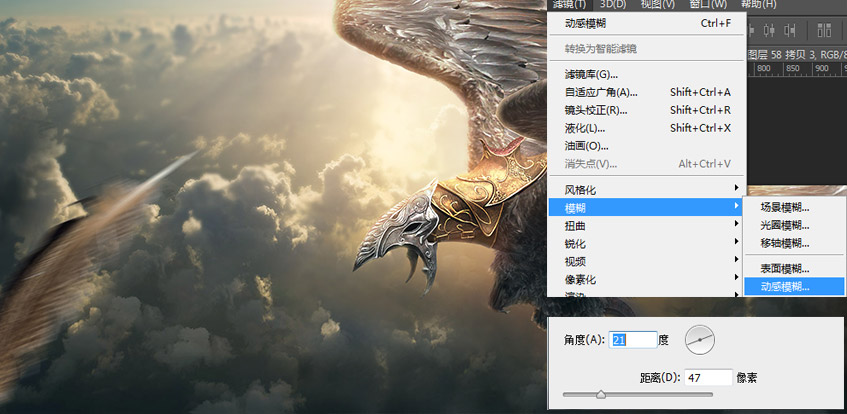Click the greyed-out 消失点(V)... entry
847x414 pixels.
(647, 164)
